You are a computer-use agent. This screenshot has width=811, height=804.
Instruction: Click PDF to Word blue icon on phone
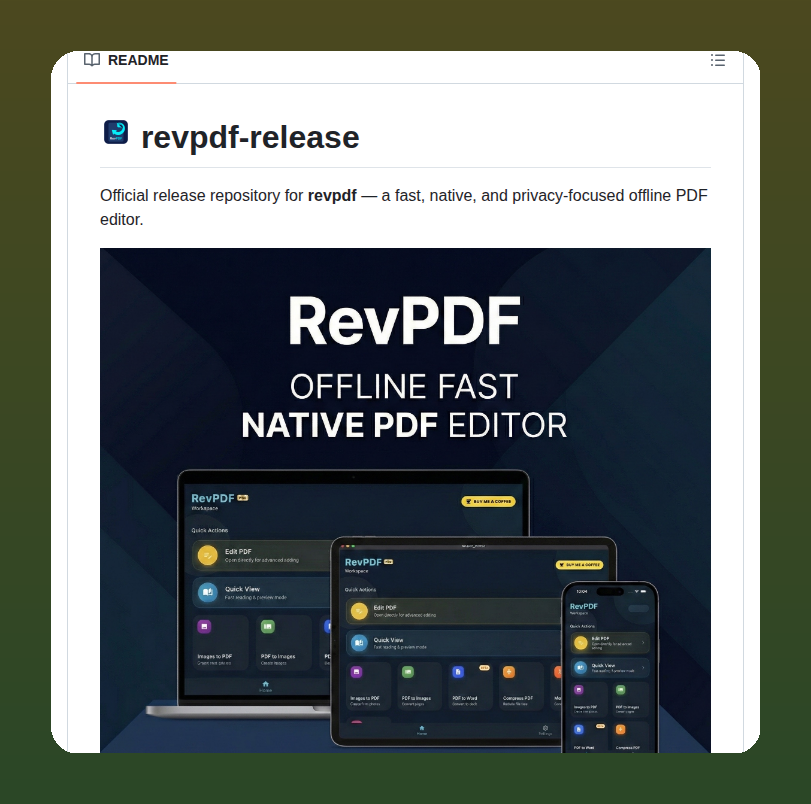coord(579,729)
